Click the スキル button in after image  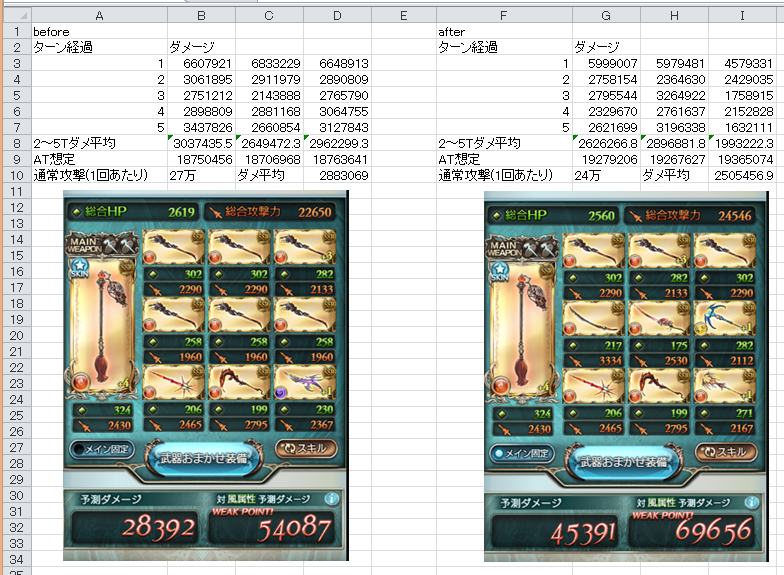pos(726,452)
